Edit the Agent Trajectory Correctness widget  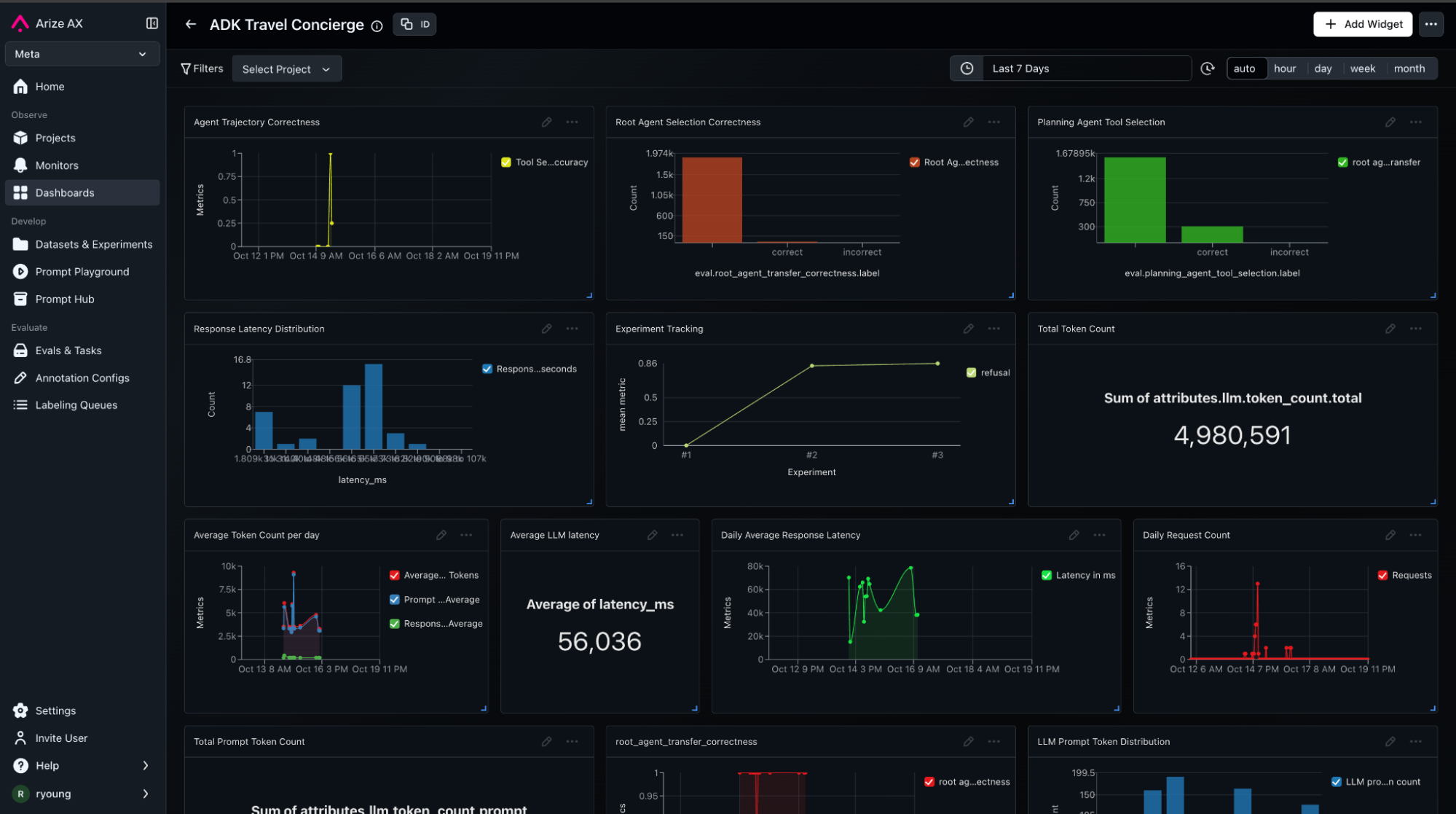point(546,122)
